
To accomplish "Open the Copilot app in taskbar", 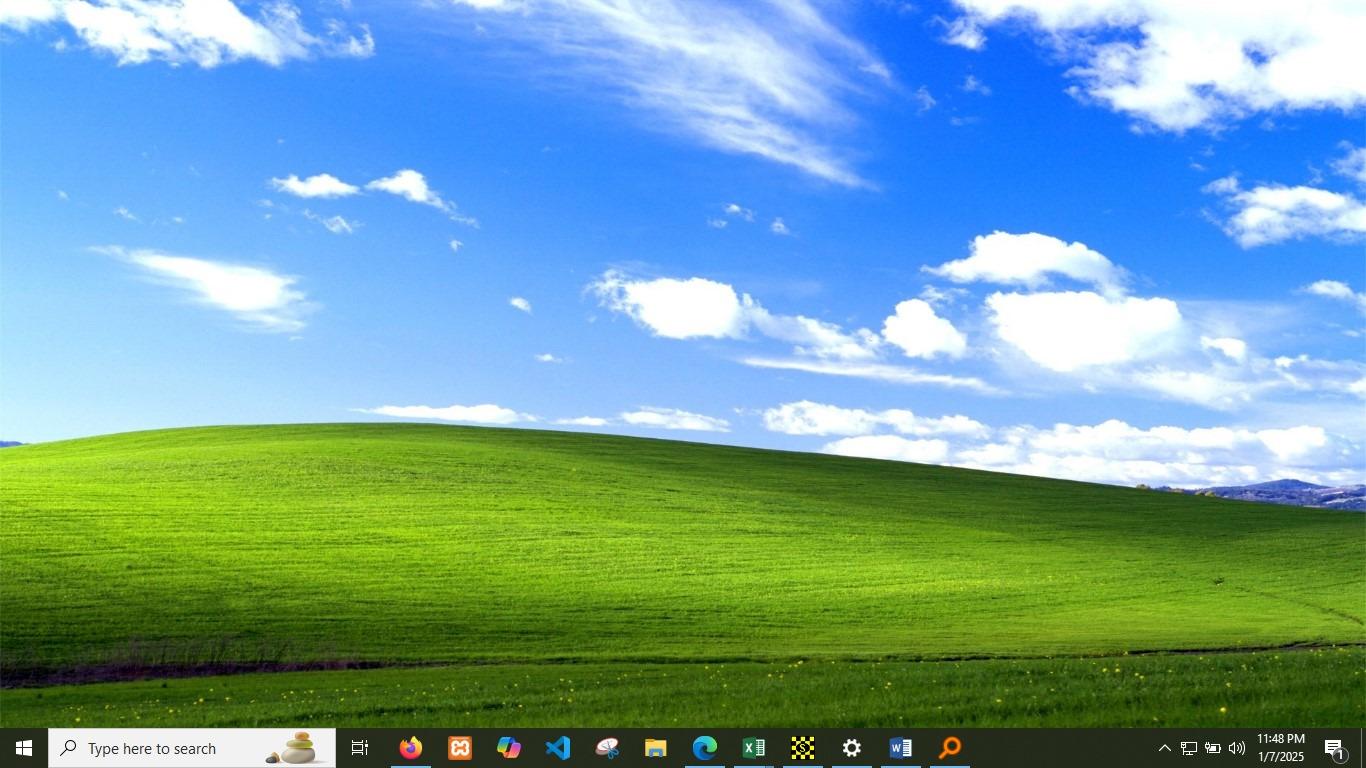I will pyautogui.click(x=509, y=748).
